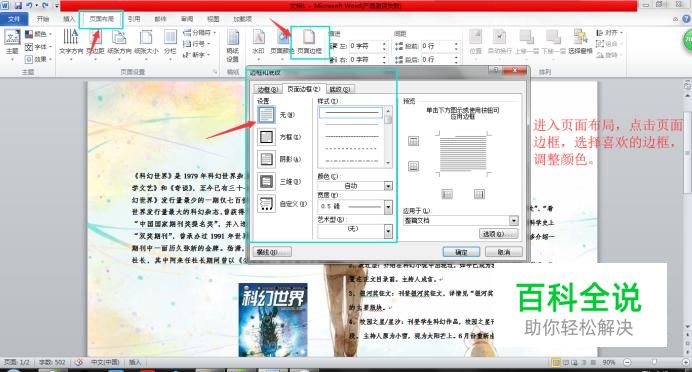Click the 分栏 columns icon

[x=170, y=37]
